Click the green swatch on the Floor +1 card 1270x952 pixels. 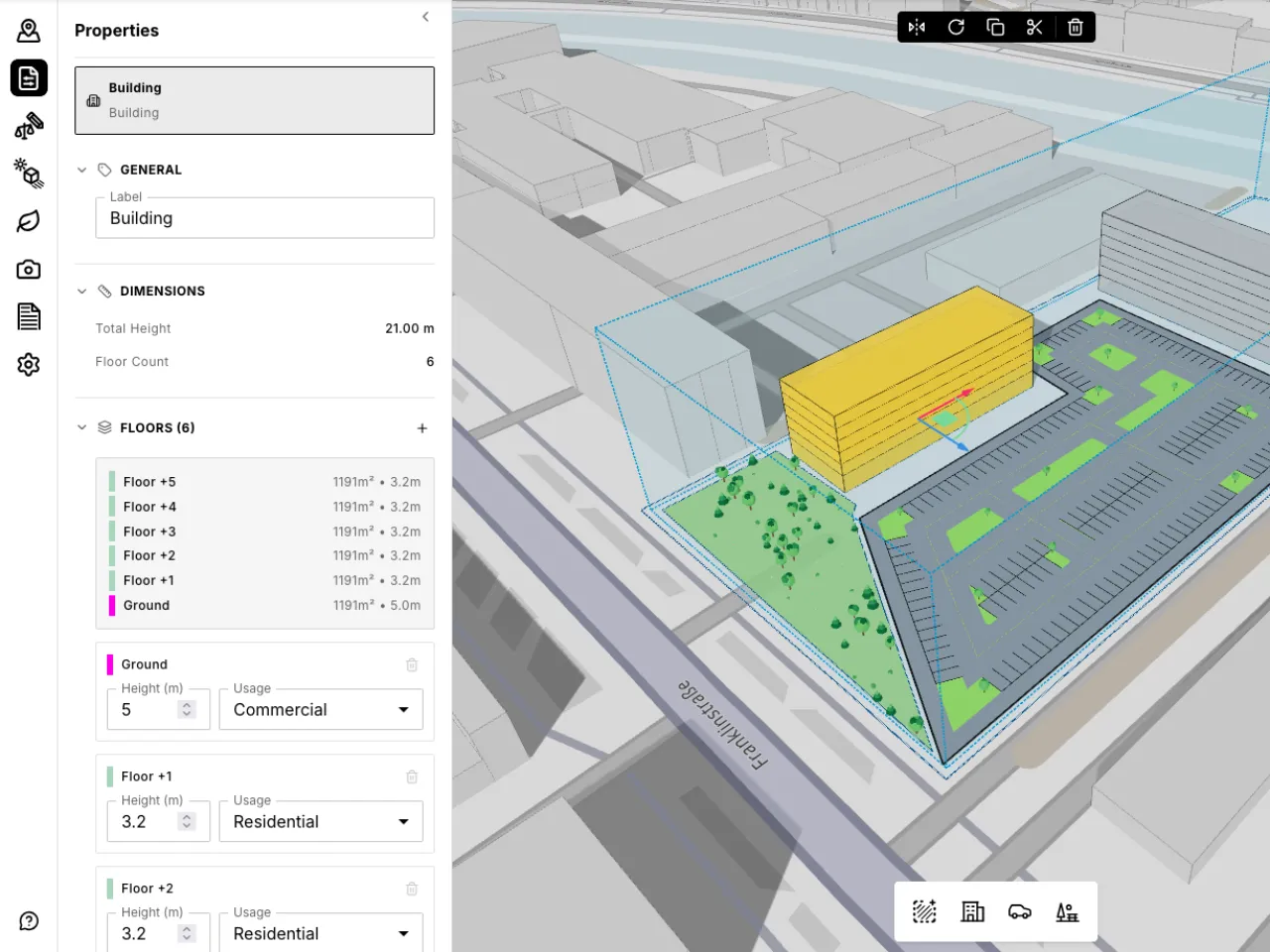[110, 776]
